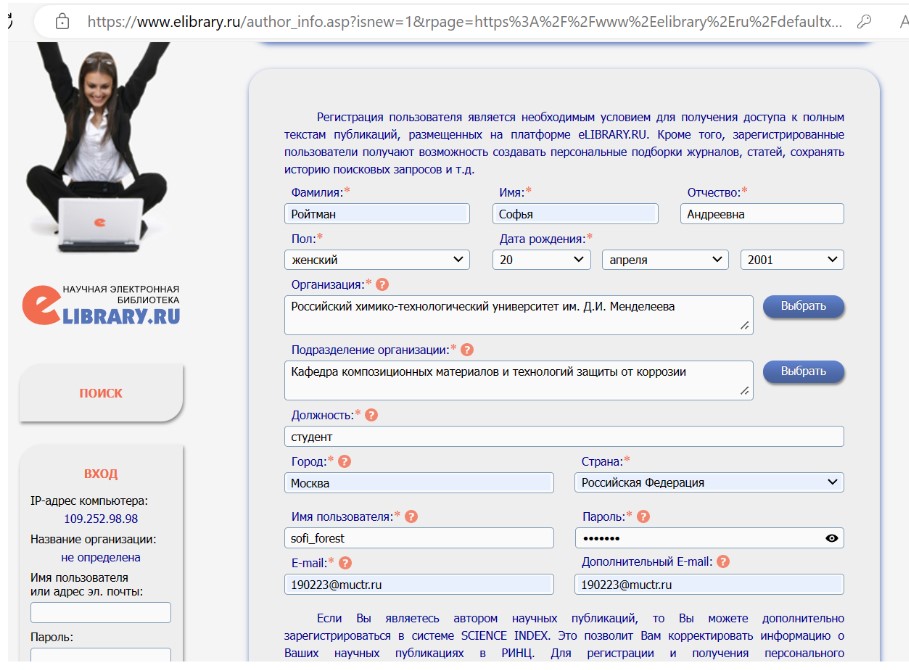Open the birth year dropdown showing 2001
This screenshot has width=909, height=670.
click(x=791, y=260)
